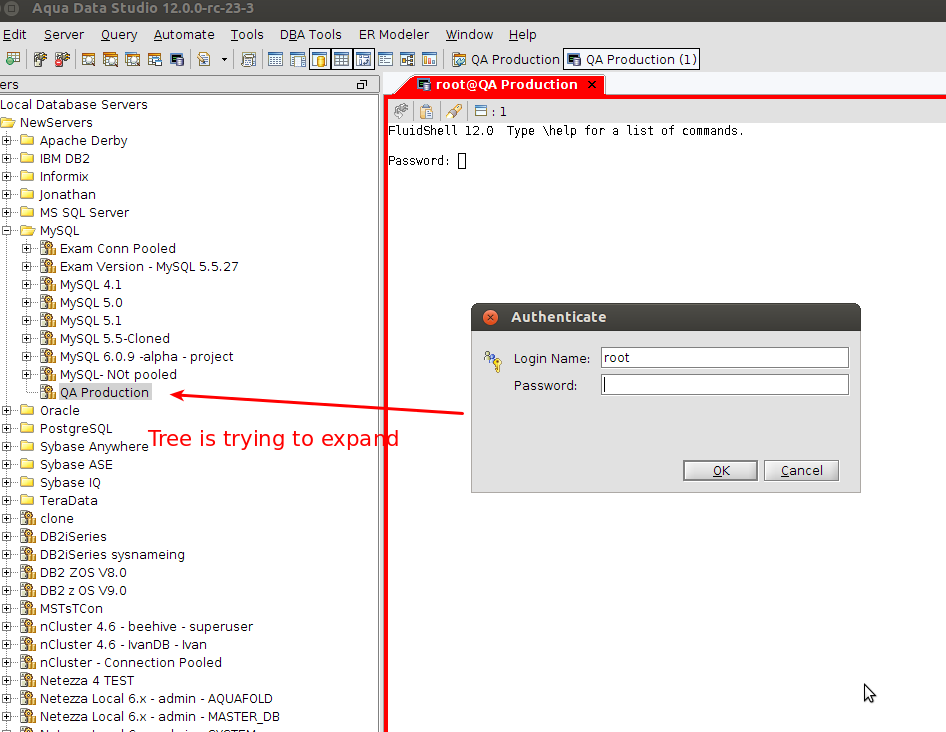Click the details list window icon

point(386,59)
